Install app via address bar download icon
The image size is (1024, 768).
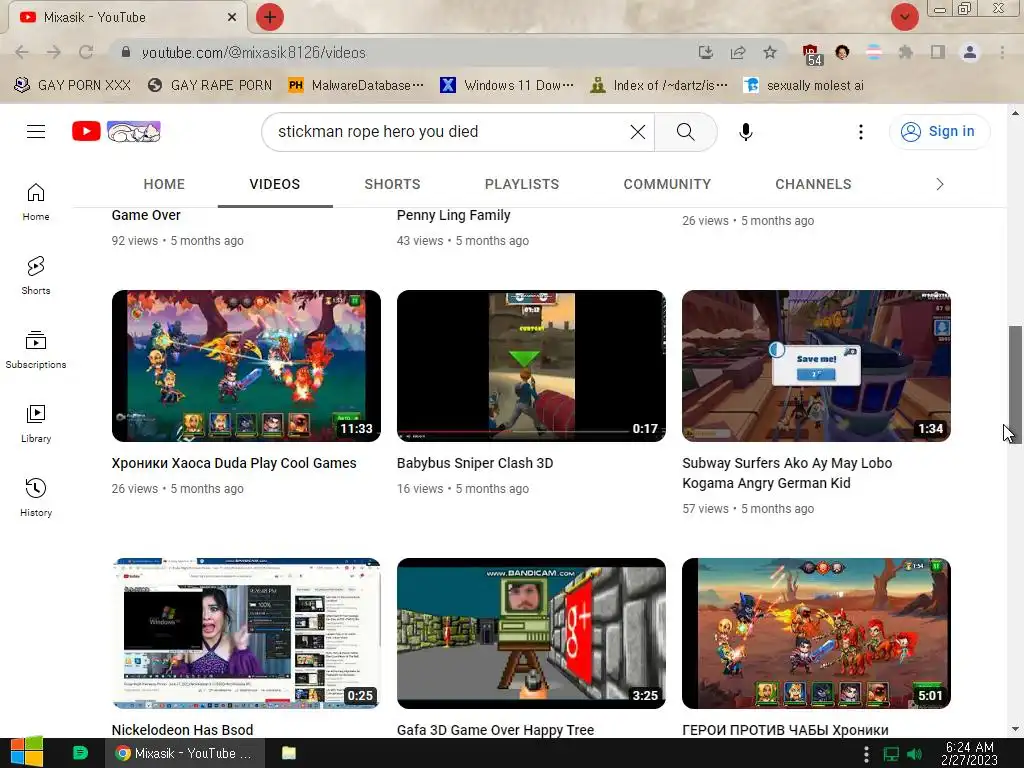click(705, 52)
